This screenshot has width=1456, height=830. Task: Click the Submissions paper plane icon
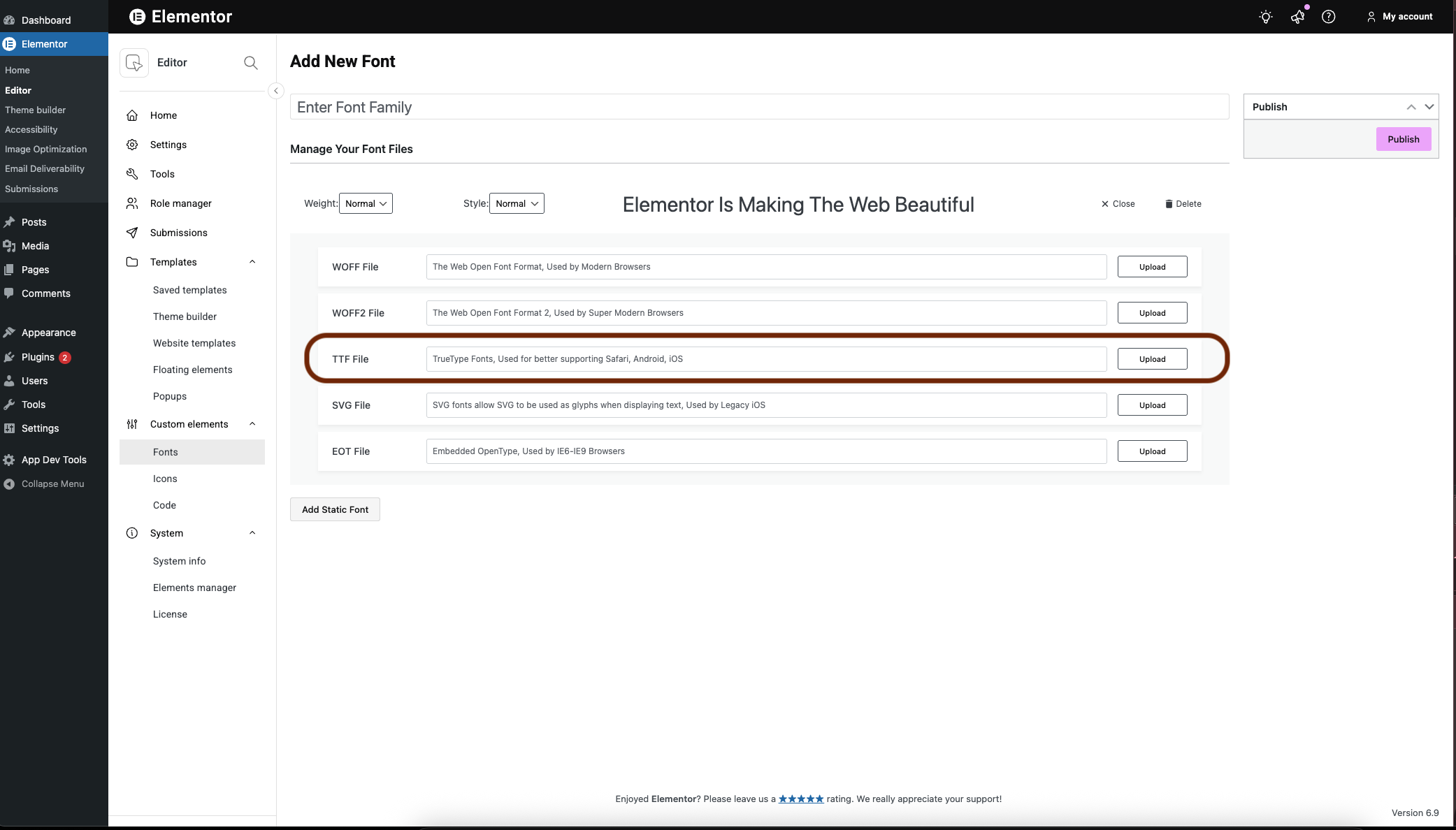[x=132, y=233]
